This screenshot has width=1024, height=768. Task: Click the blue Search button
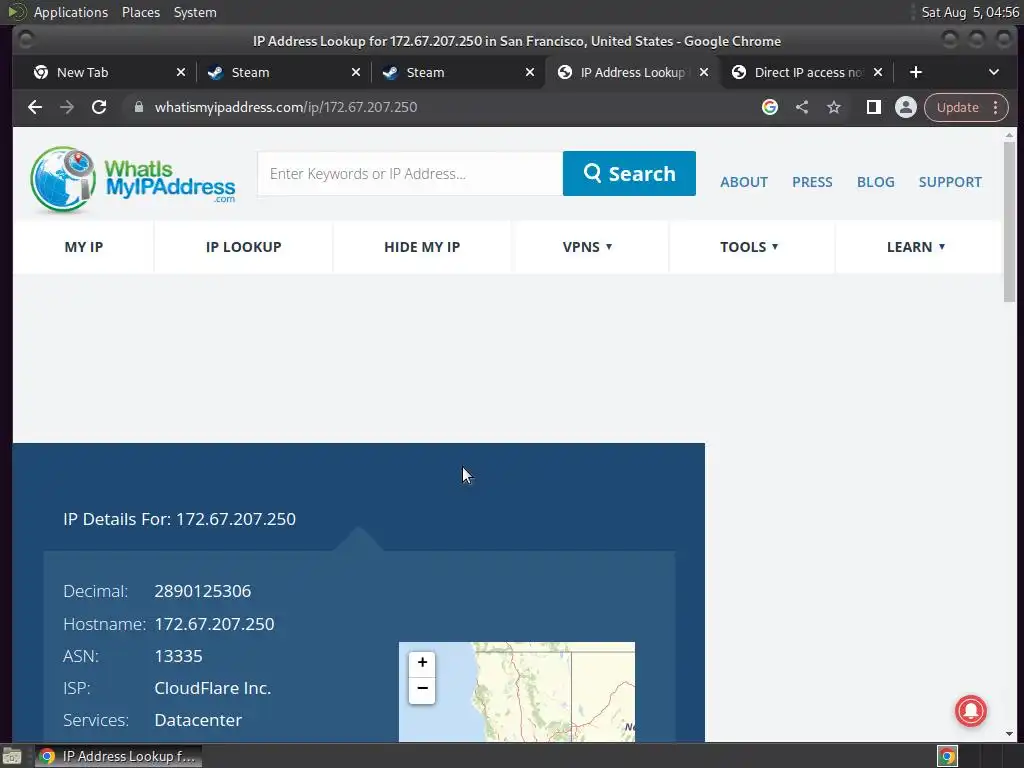[x=629, y=174]
